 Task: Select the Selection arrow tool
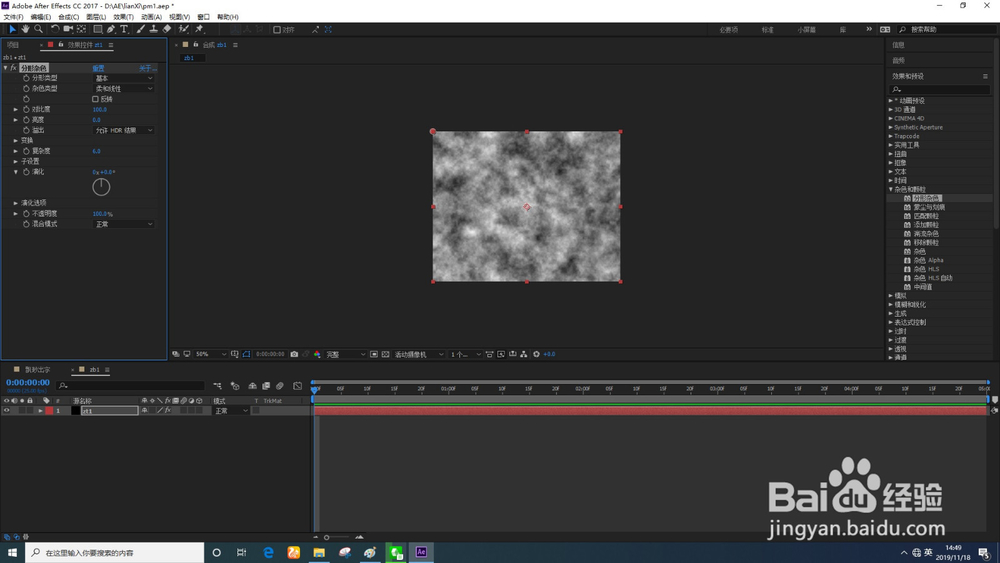coord(12,29)
